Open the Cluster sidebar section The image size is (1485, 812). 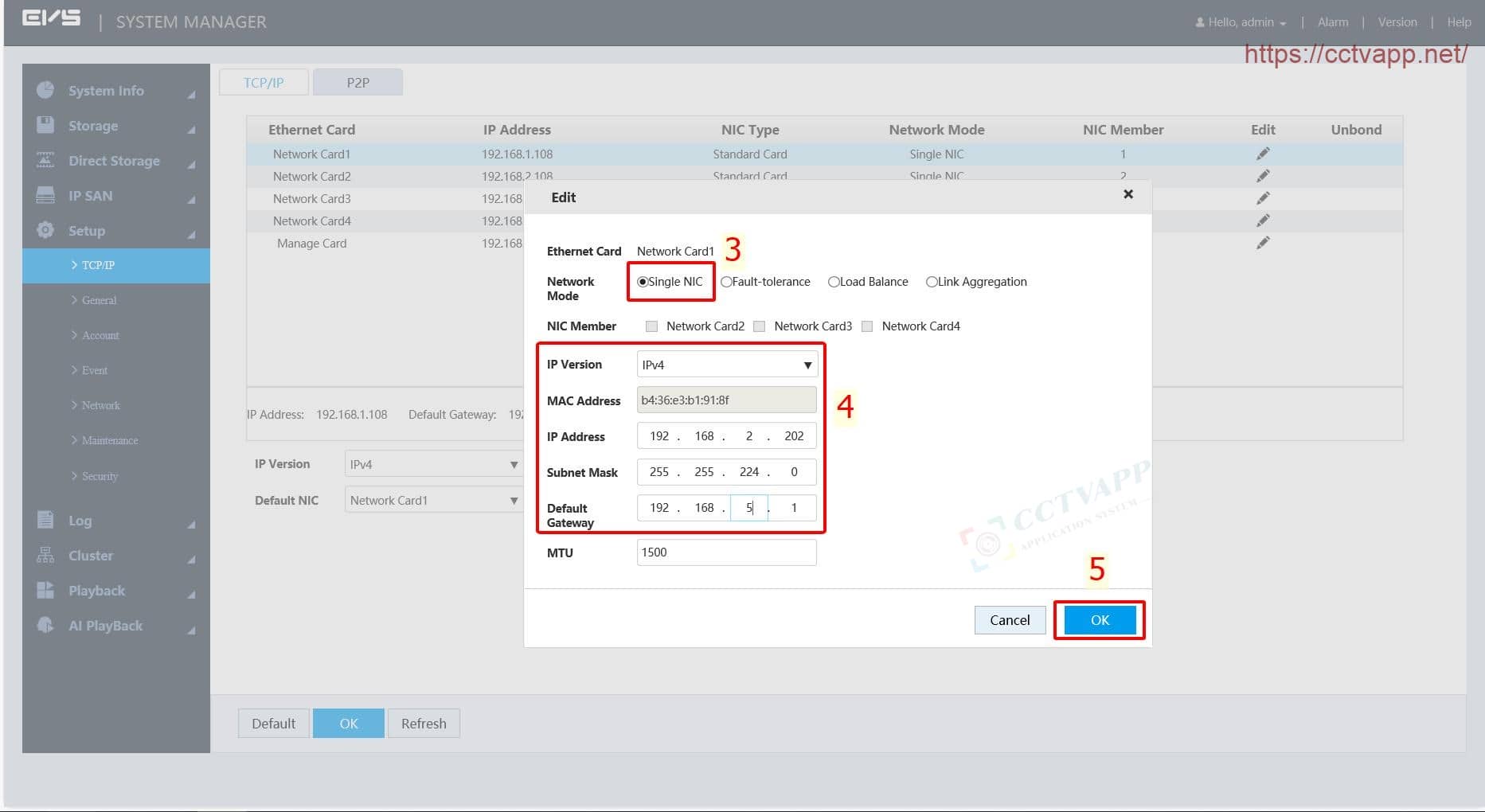(90, 556)
